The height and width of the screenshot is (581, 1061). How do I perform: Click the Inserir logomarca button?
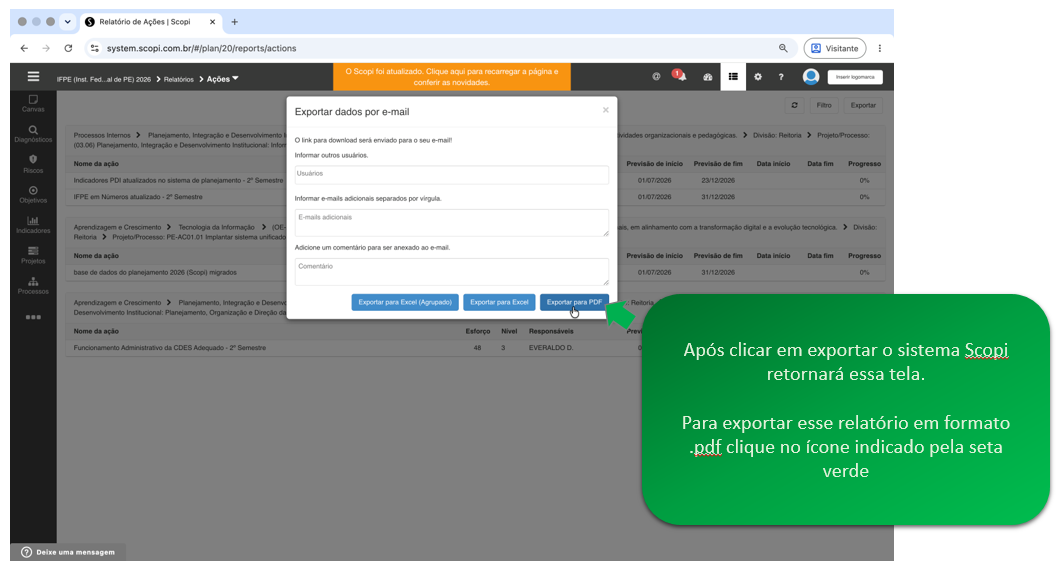point(855,77)
